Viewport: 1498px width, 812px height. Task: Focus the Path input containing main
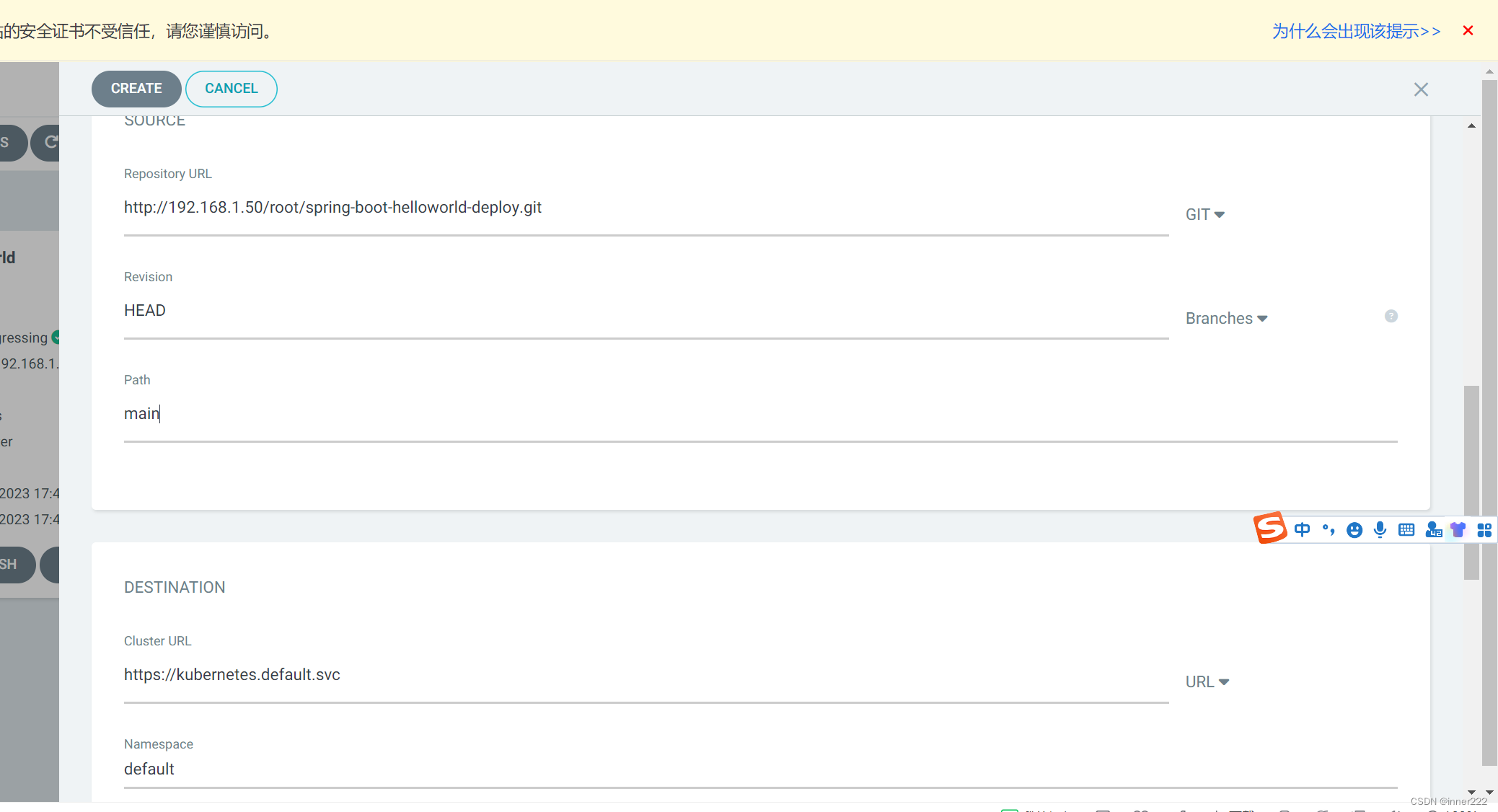click(760, 414)
